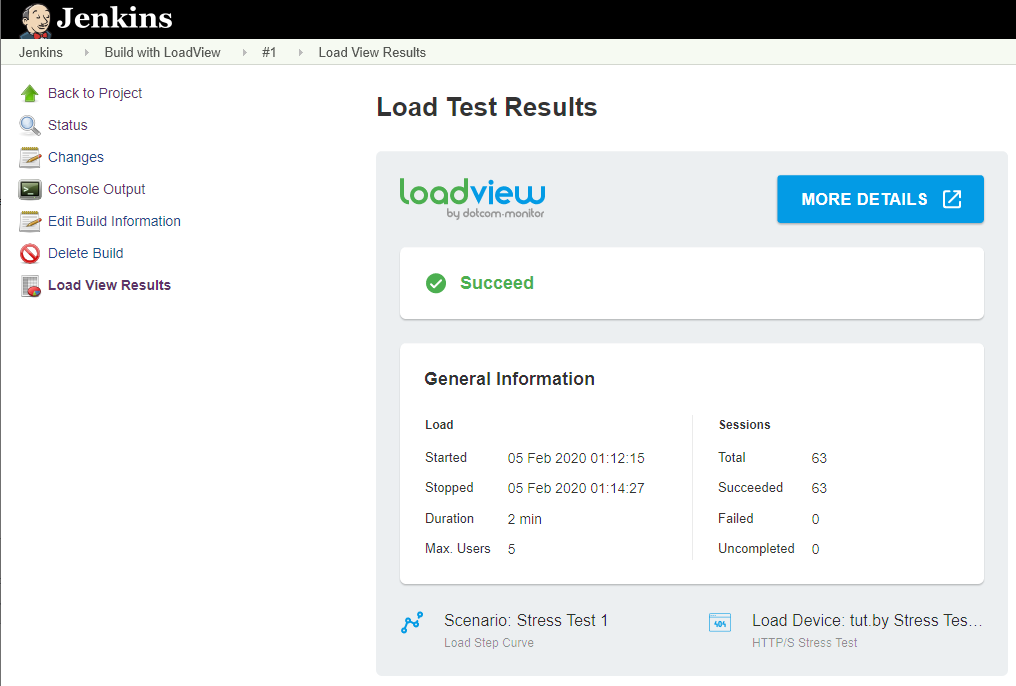This screenshot has height=686, width=1016.
Task: Open the Load View Results breadcrumb
Action: click(x=372, y=52)
